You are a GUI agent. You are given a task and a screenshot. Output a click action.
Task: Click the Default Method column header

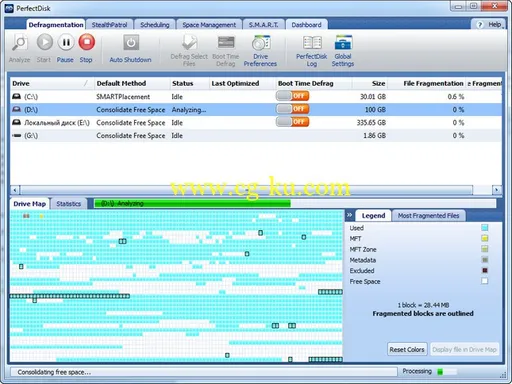[132, 83]
